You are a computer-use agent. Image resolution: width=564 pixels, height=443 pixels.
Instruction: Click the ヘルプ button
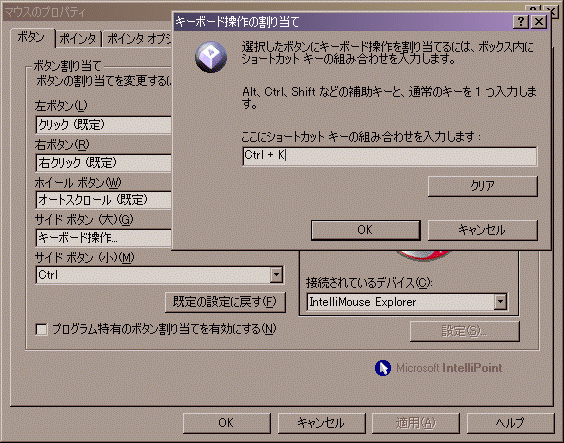(x=510, y=423)
